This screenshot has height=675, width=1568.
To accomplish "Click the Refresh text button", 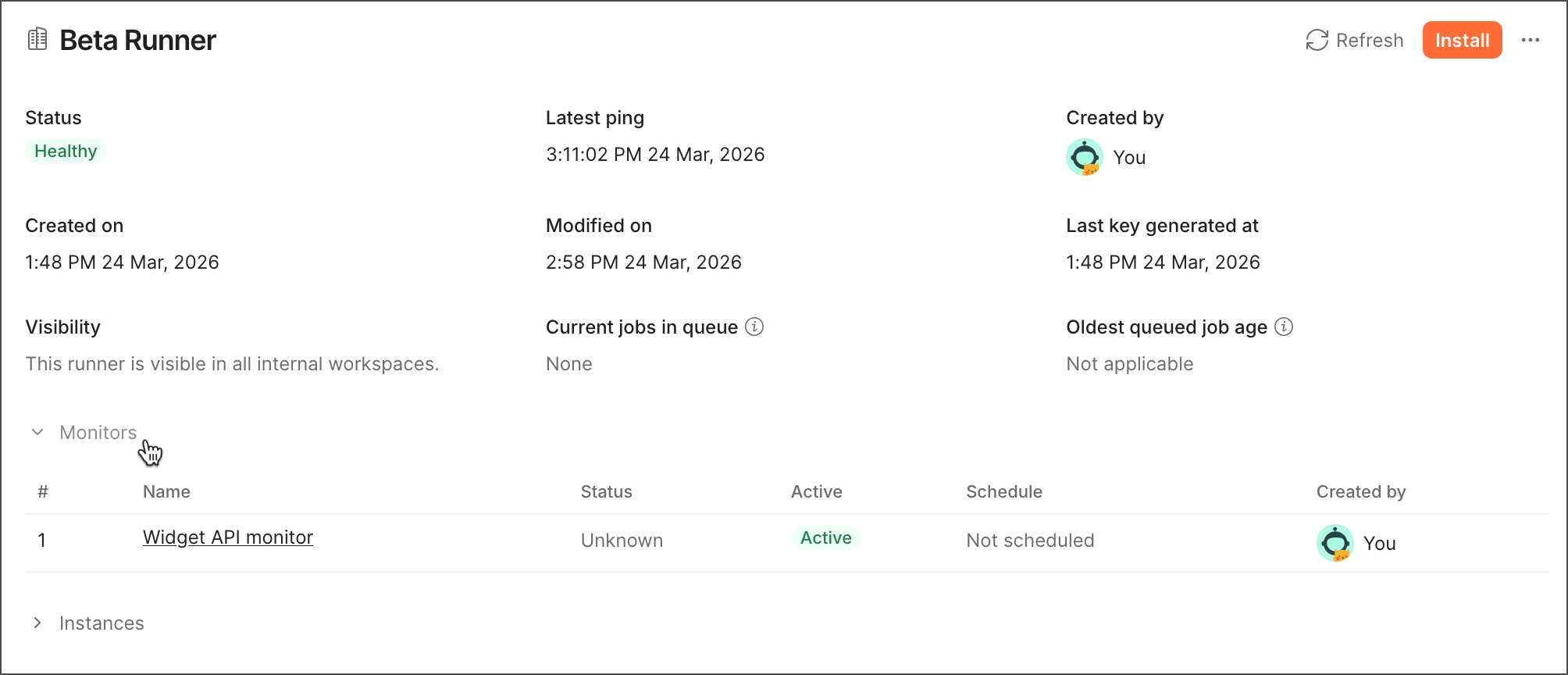I will pyautogui.click(x=1369, y=40).
